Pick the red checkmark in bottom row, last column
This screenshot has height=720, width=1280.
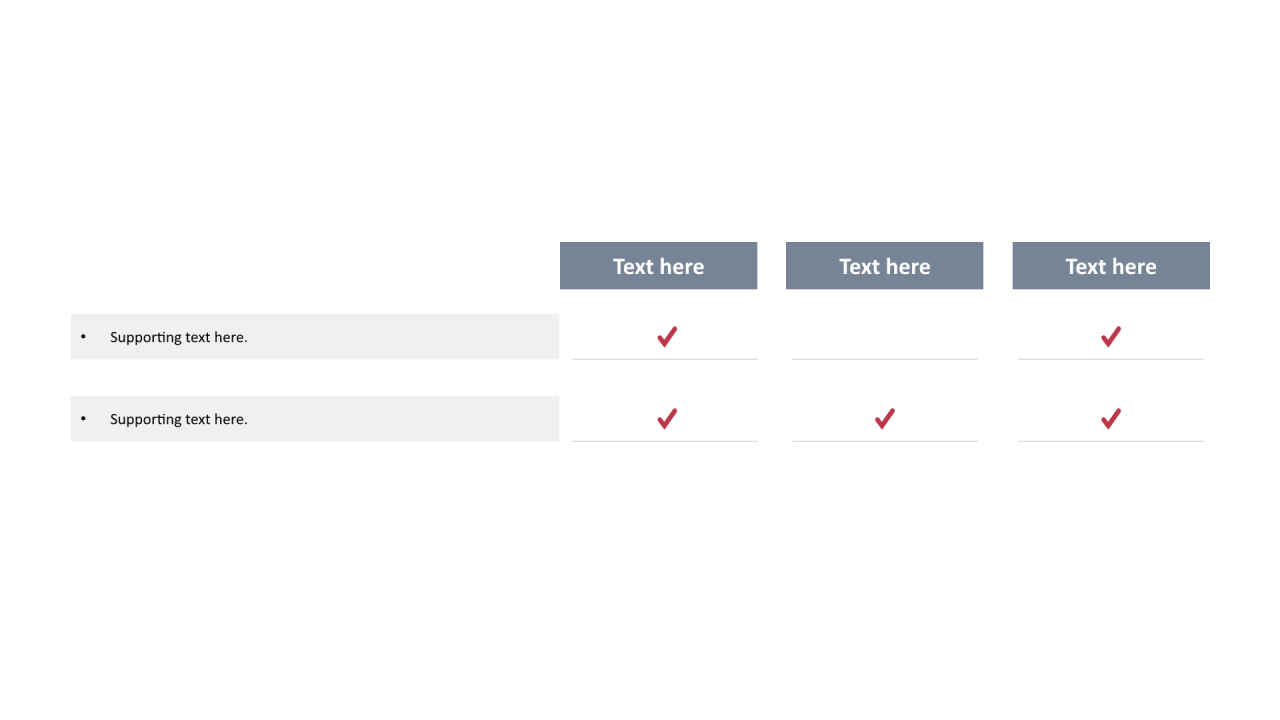click(x=1110, y=419)
